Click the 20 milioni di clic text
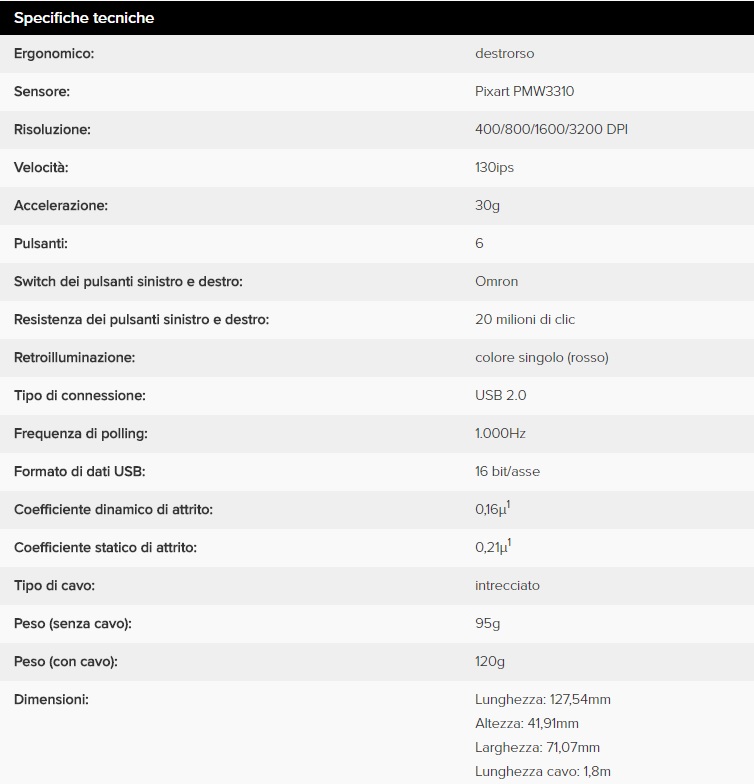The width and height of the screenshot is (754, 784). click(x=525, y=319)
